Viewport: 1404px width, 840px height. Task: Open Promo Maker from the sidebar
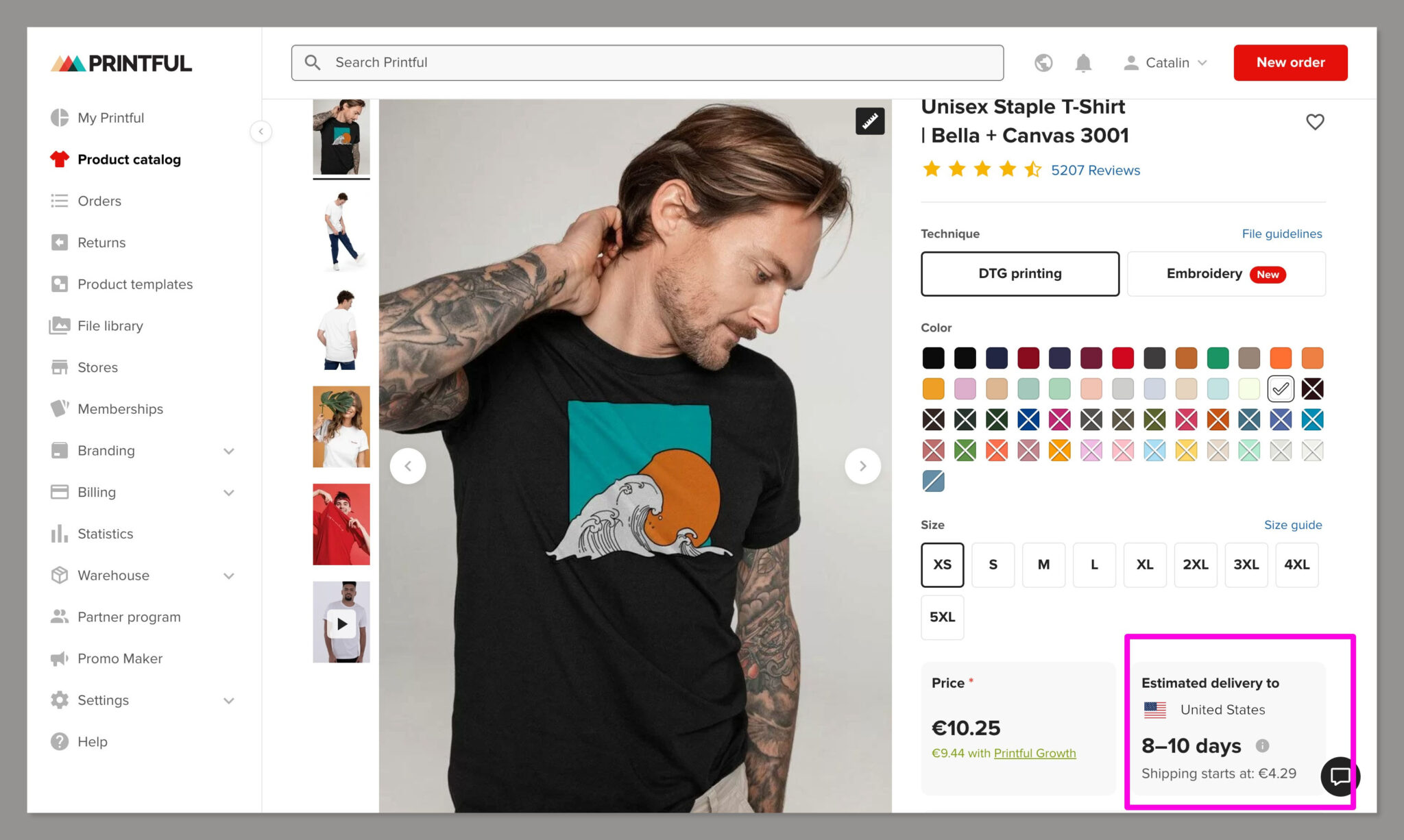coord(119,658)
